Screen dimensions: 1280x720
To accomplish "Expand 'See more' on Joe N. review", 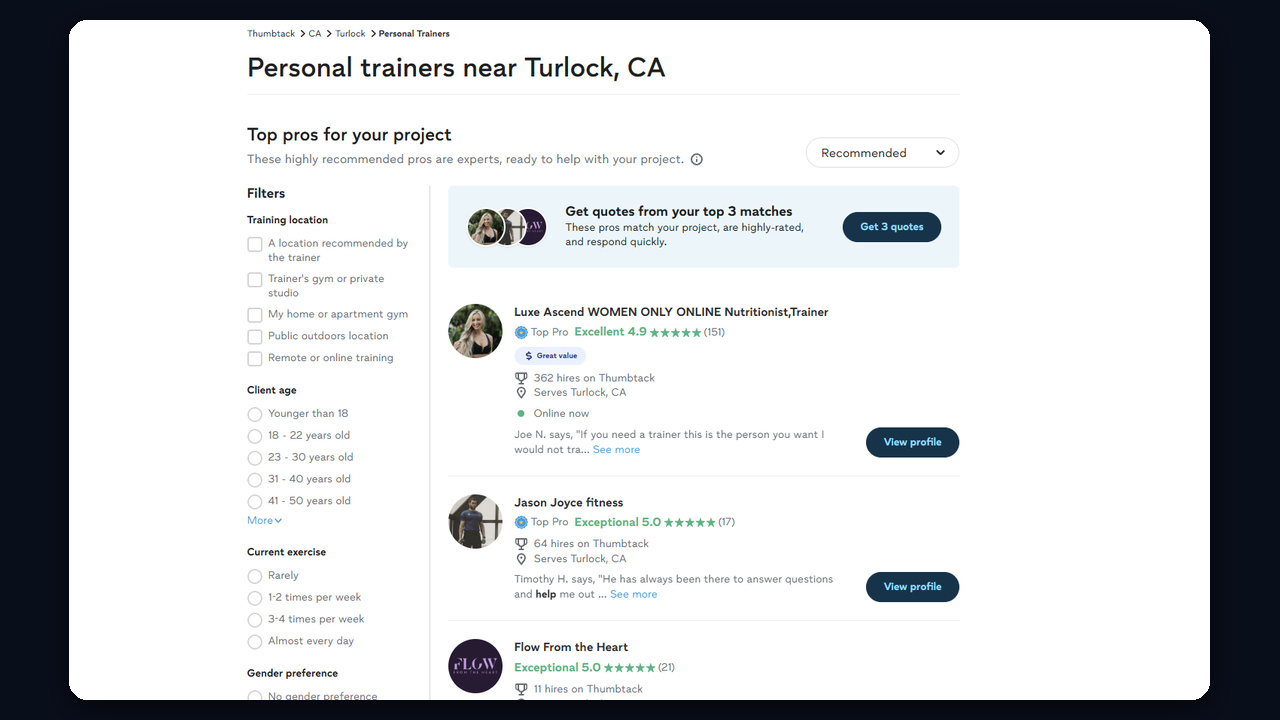I will [616, 450].
